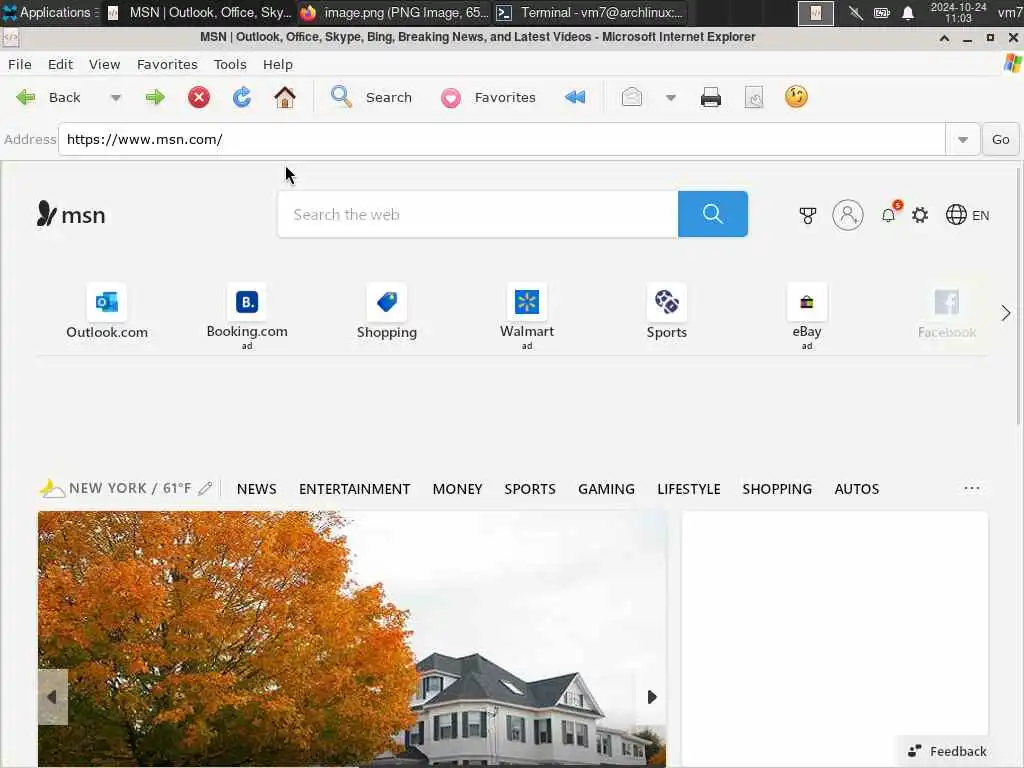Open the Favorites menu
This screenshot has width=1024, height=768.
point(167,64)
